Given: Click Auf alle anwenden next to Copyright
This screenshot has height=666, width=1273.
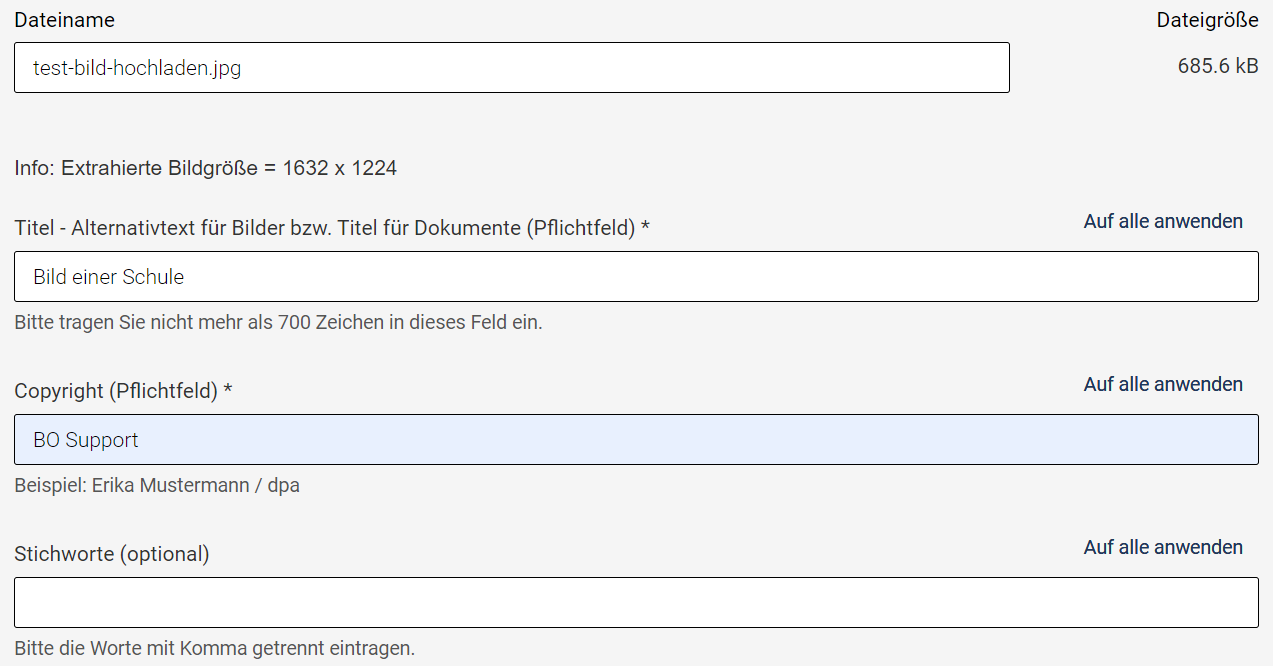Looking at the screenshot, I should coord(1162,384).
